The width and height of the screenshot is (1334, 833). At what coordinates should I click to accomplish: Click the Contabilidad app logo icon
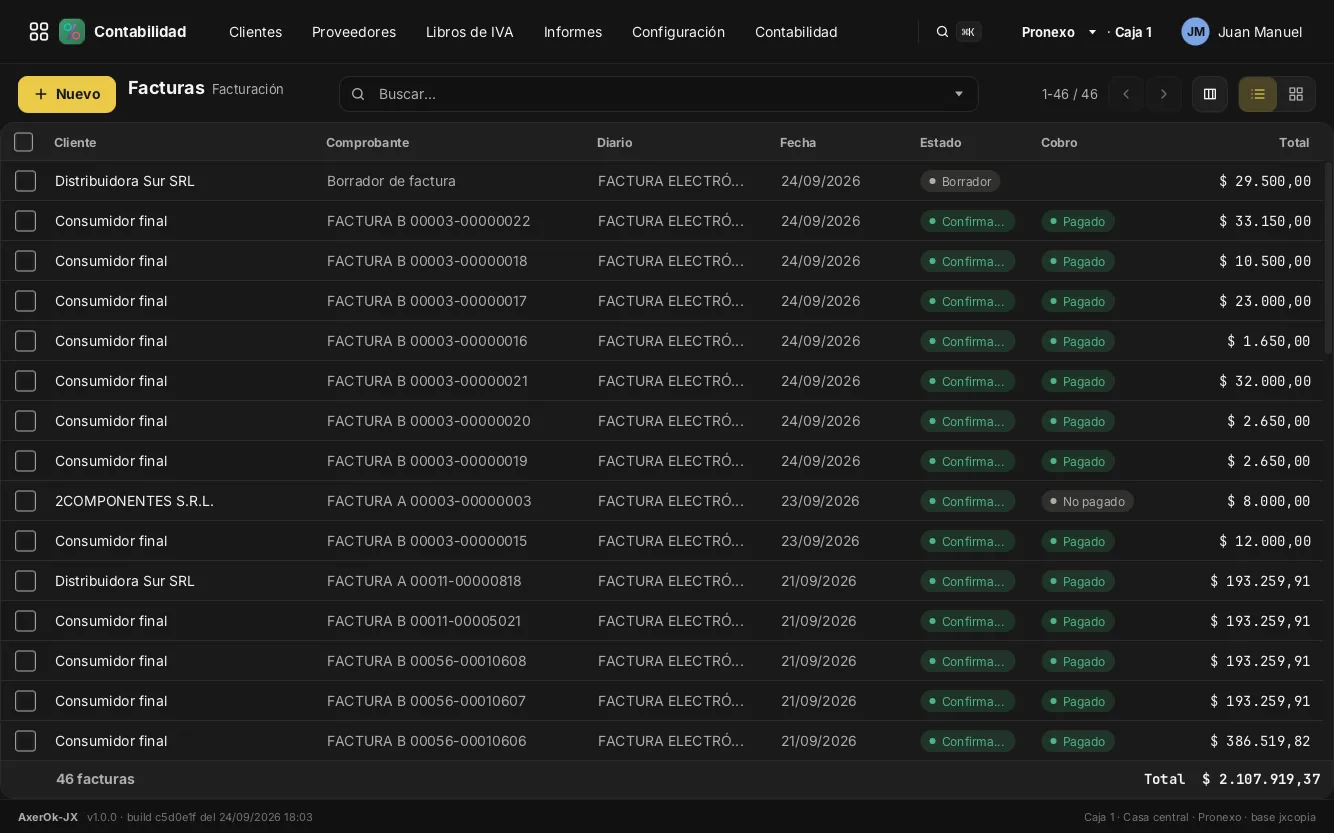72,32
